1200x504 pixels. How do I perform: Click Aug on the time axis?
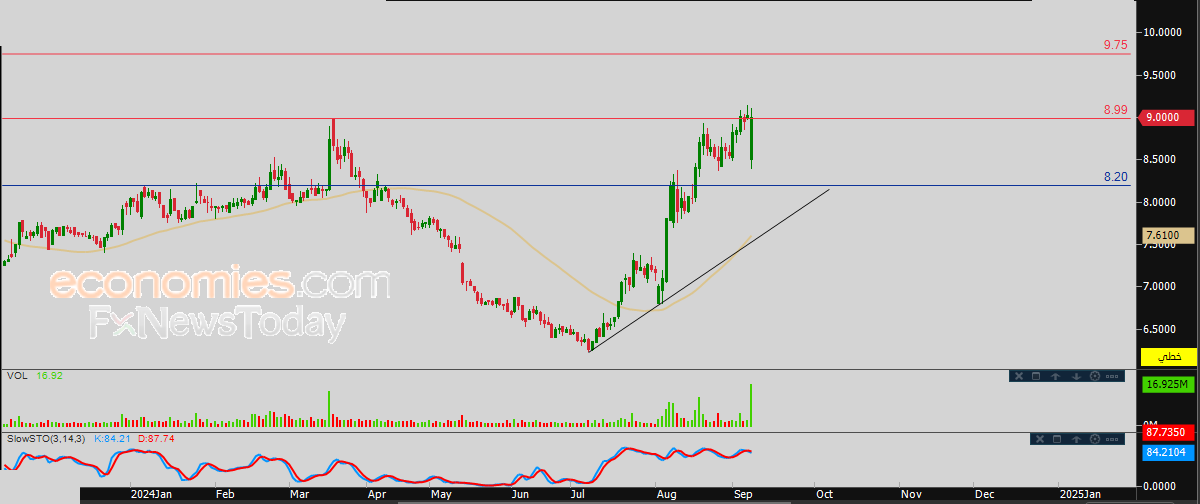tap(666, 494)
